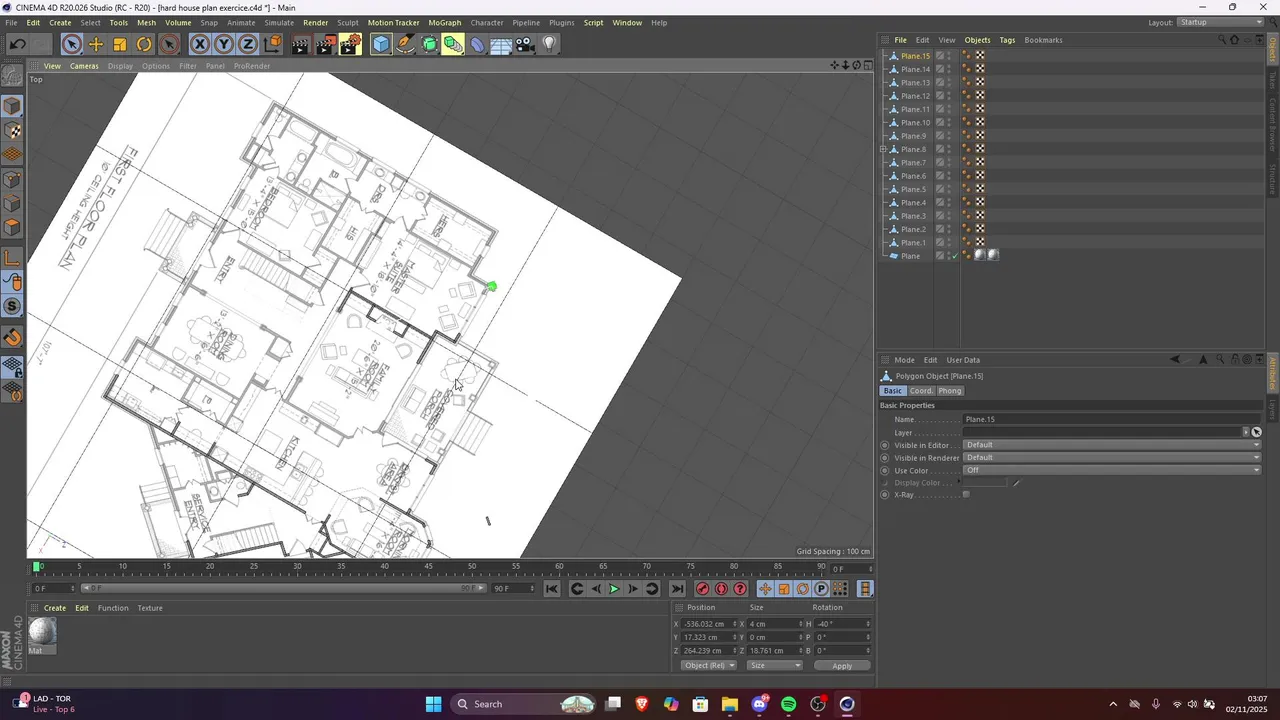Switch to Phong tab
This screenshot has width=1280, height=720.
click(950, 391)
